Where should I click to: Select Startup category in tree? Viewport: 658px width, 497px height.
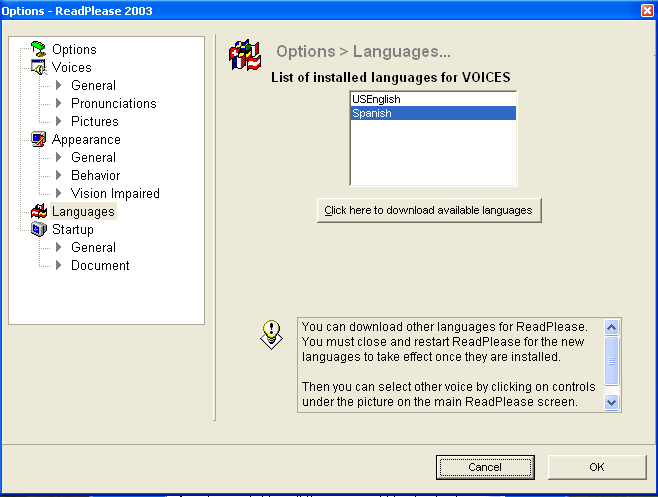point(73,230)
